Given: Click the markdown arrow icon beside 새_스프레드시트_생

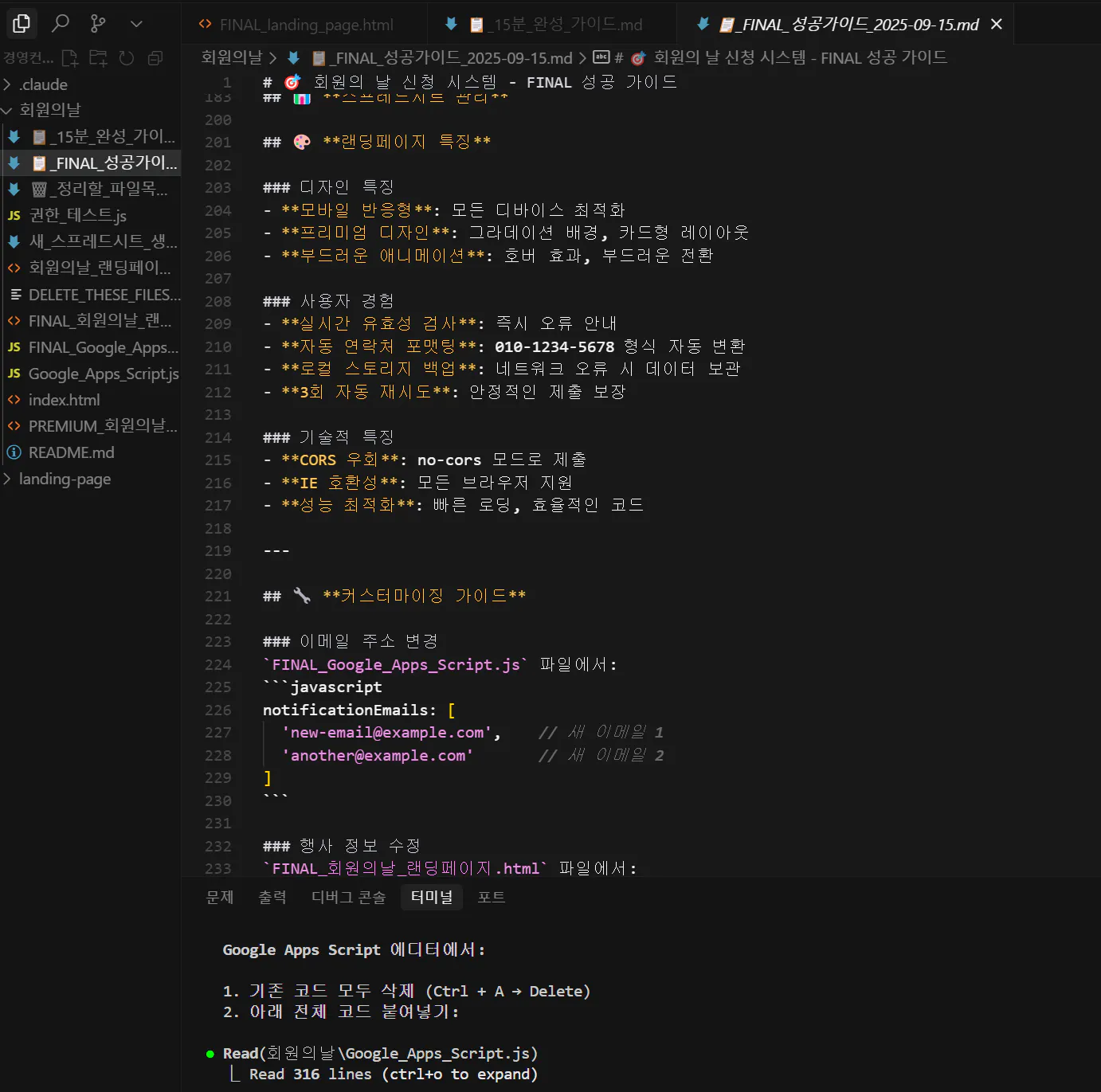Looking at the screenshot, I should (14, 241).
